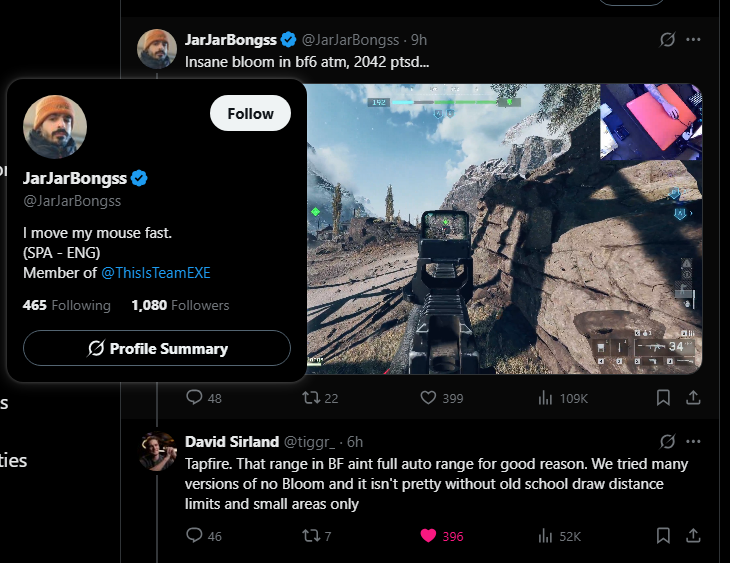Viewport: 730px width, 563px height.
Task: Open the @ThisIsTeamEXE mention link
Action: point(156,272)
